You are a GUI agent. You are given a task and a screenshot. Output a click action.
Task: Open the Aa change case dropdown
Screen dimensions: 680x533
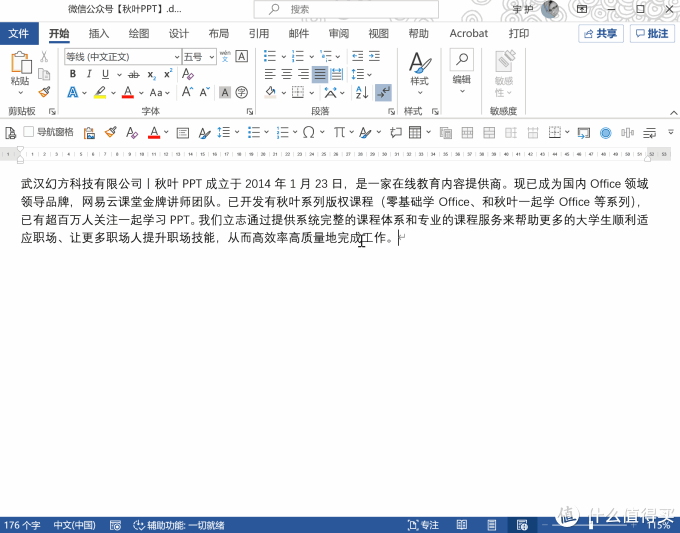click(160, 92)
